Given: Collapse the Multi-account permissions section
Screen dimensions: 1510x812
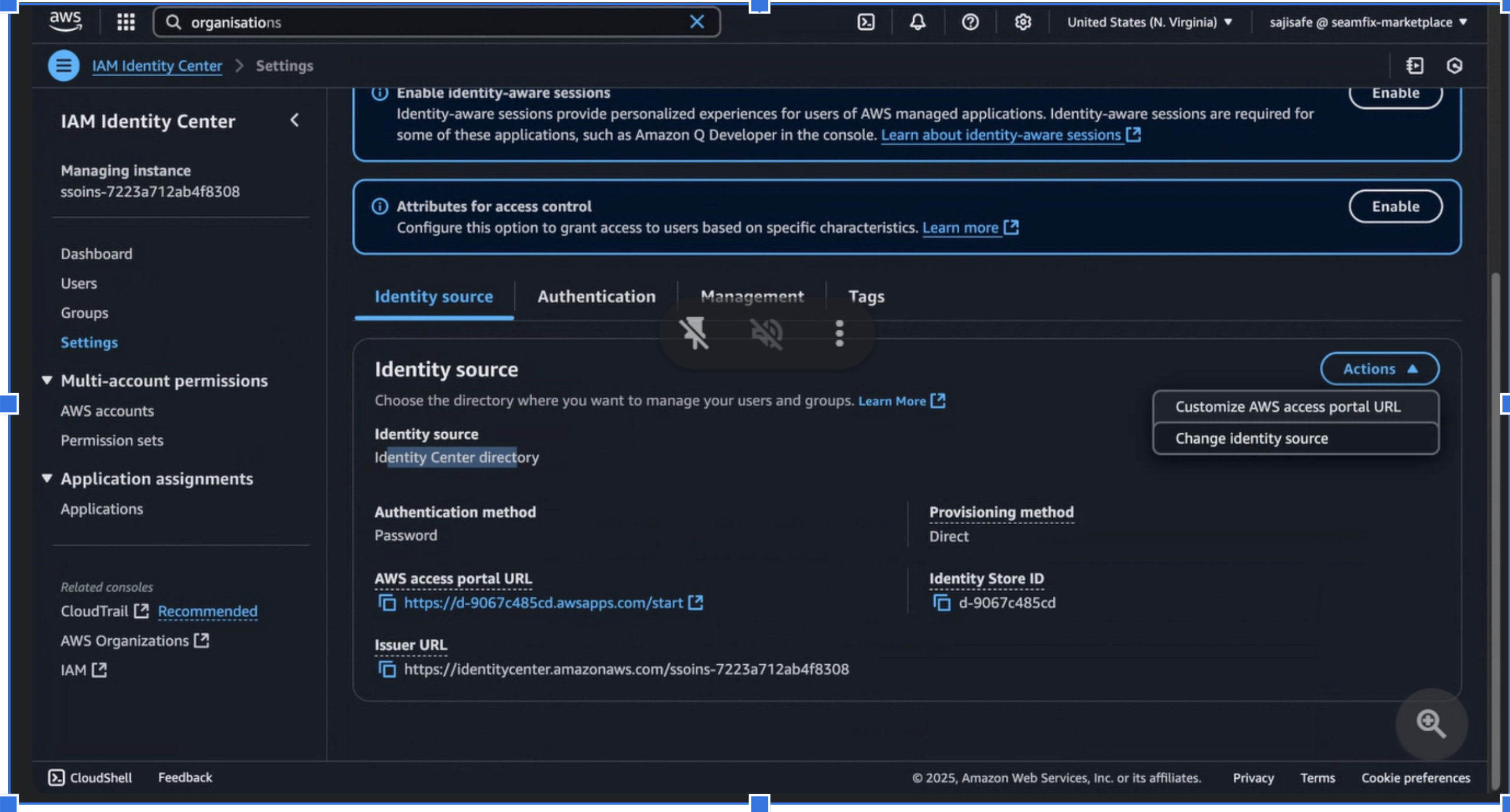Looking at the screenshot, I should coord(48,380).
